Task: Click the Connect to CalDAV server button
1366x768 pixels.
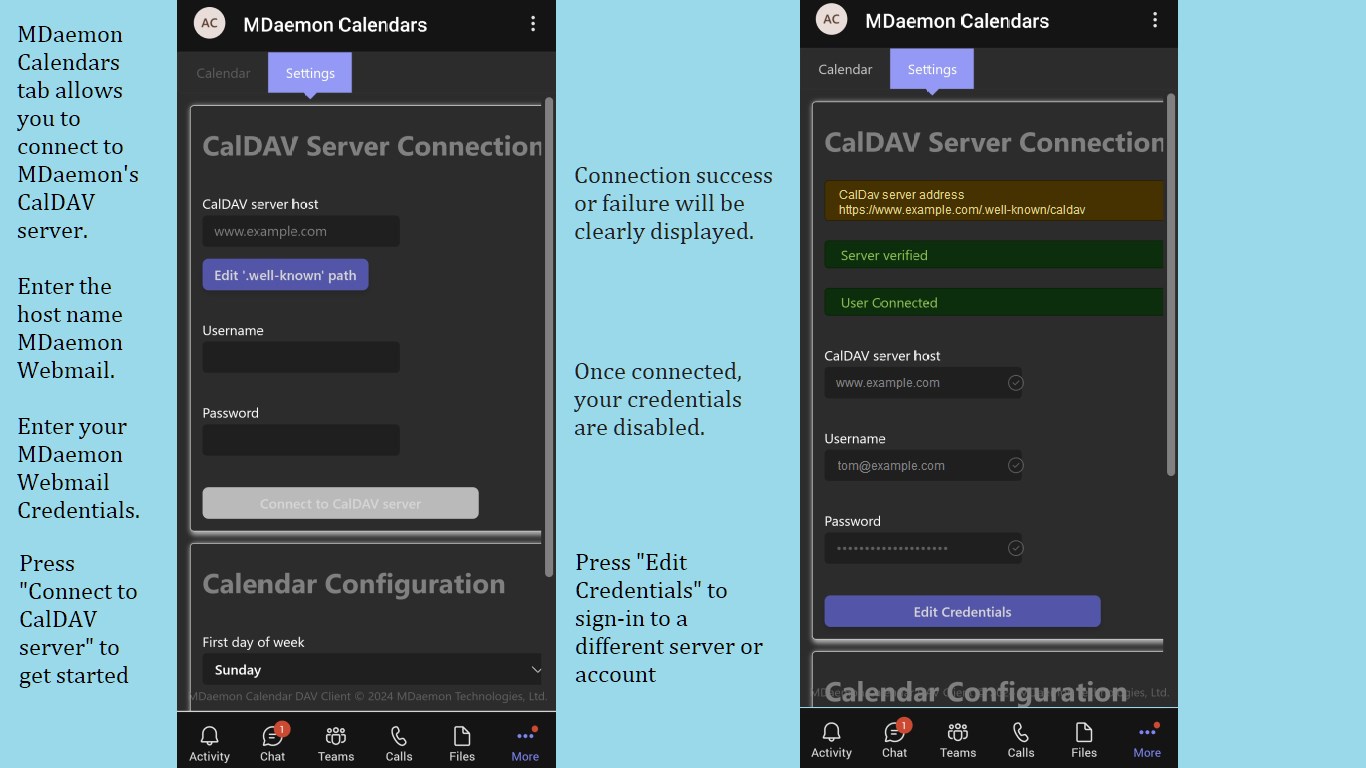Action: (340, 503)
